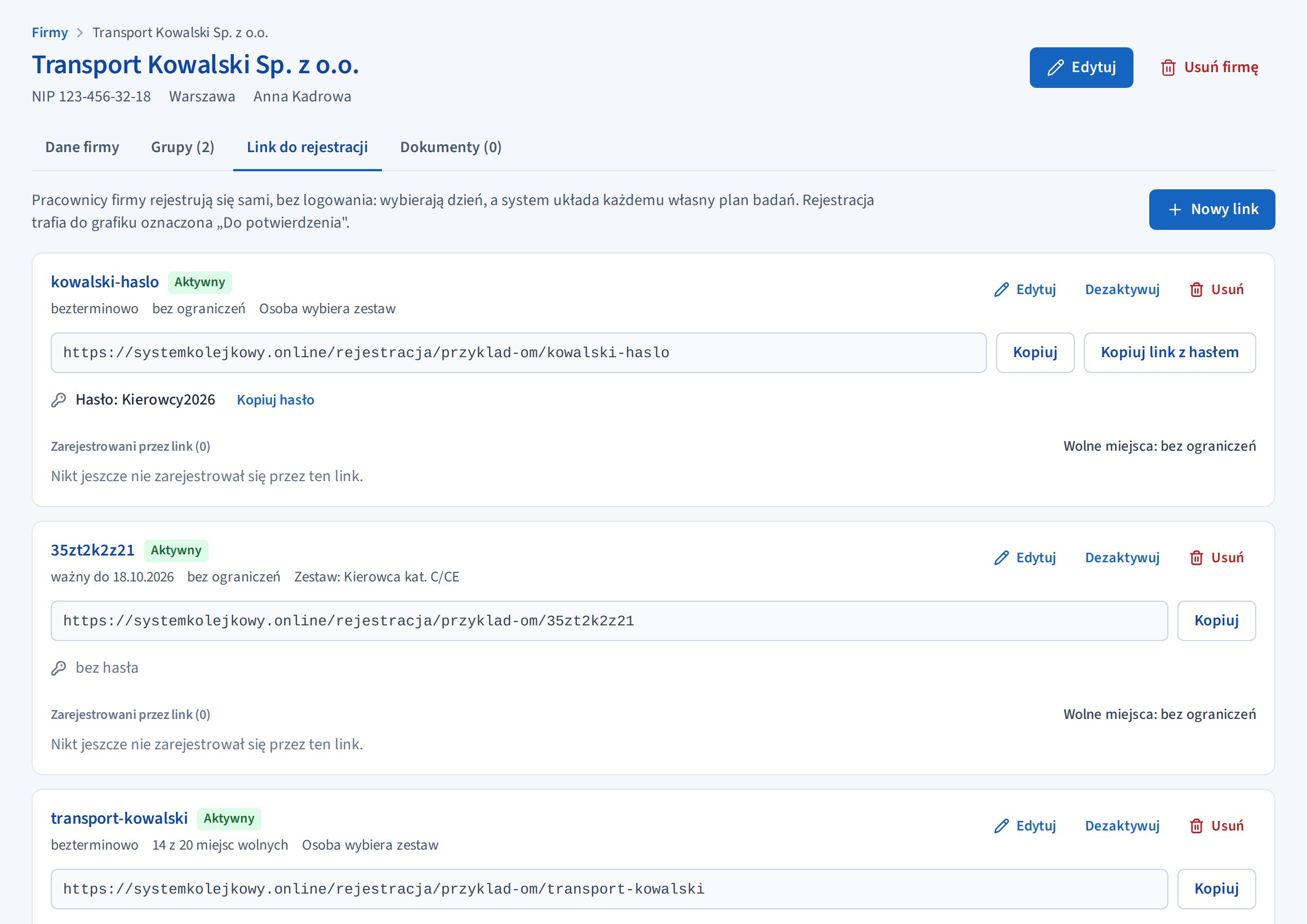Click the page title Transport Kowalski Sp. z o.o.
The image size is (1307, 924).
click(195, 65)
